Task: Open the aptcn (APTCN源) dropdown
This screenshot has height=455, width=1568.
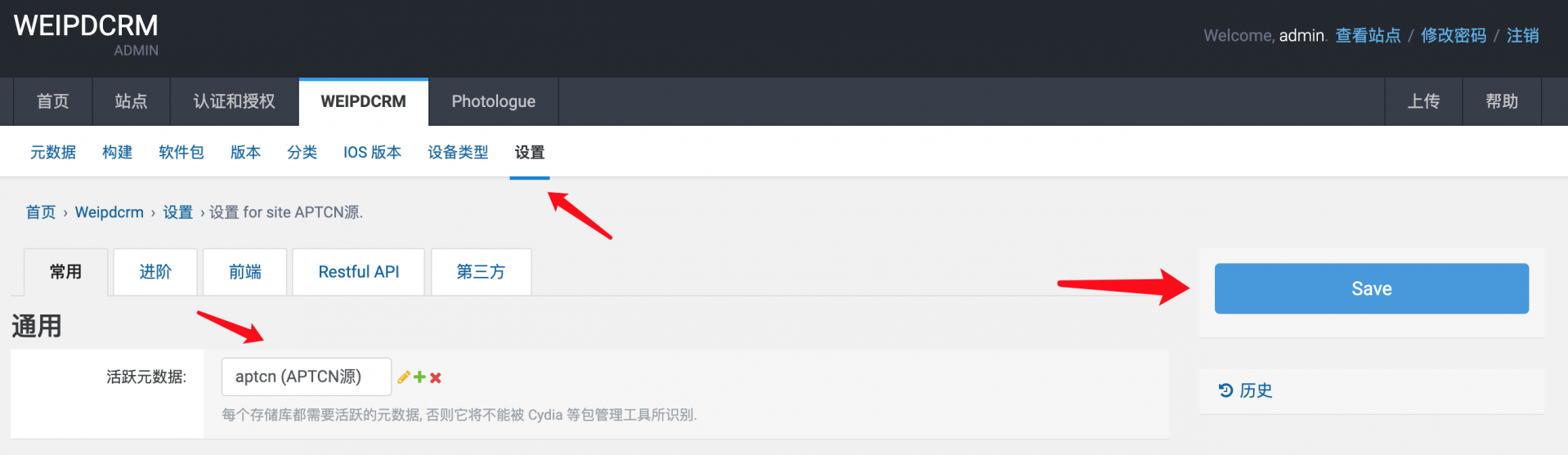Action: pyautogui.click(x=307, y=377)
